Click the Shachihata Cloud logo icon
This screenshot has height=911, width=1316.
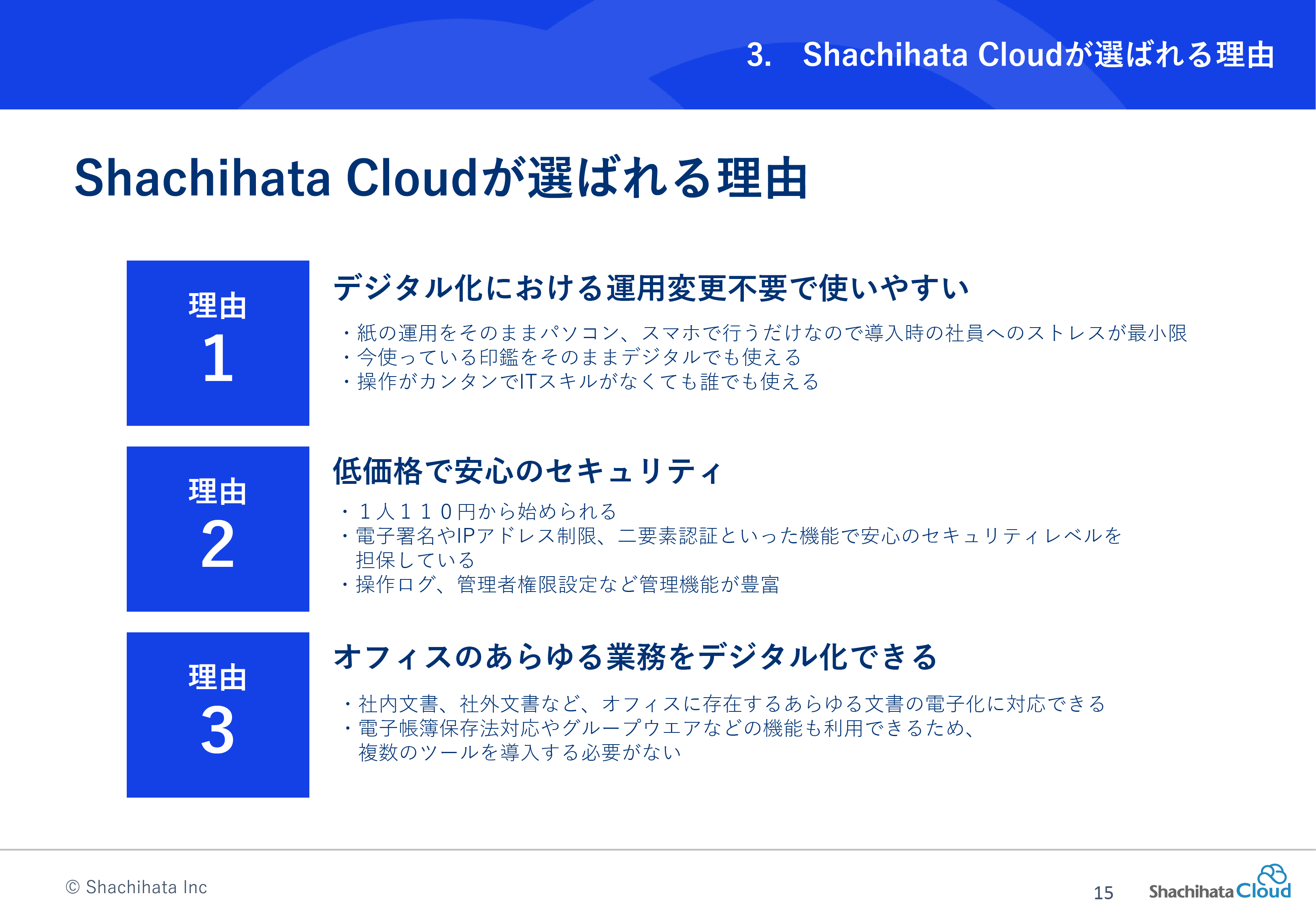tap(1272, 875)
